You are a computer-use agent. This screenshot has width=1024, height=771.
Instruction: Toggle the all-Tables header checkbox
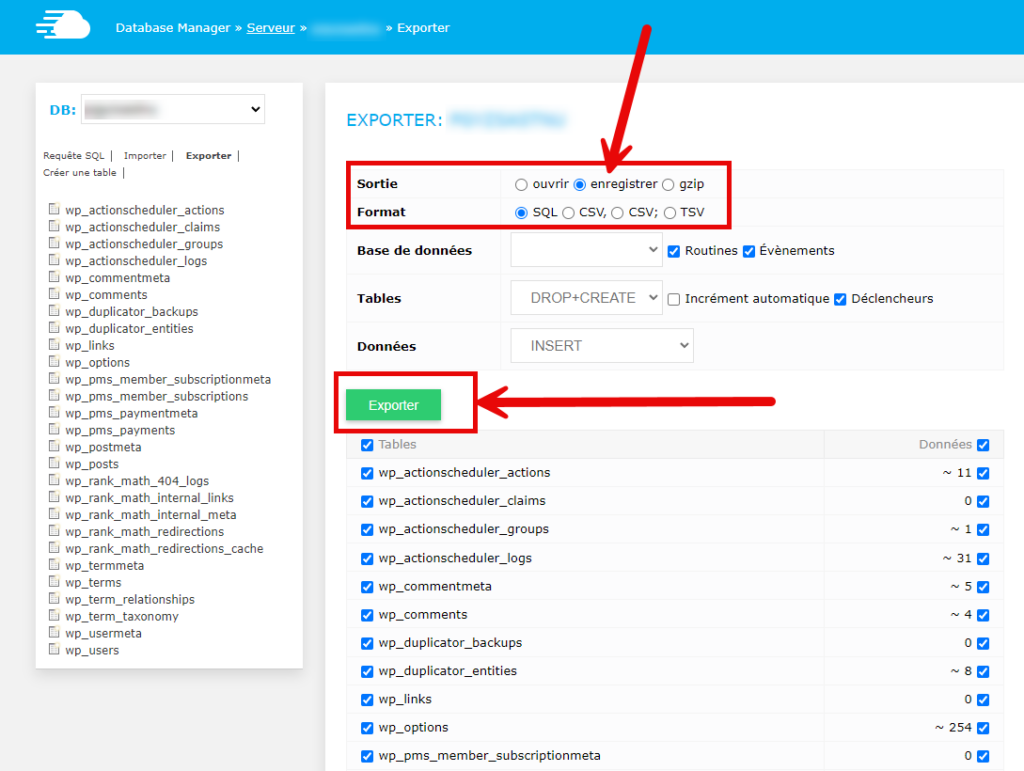367,445
